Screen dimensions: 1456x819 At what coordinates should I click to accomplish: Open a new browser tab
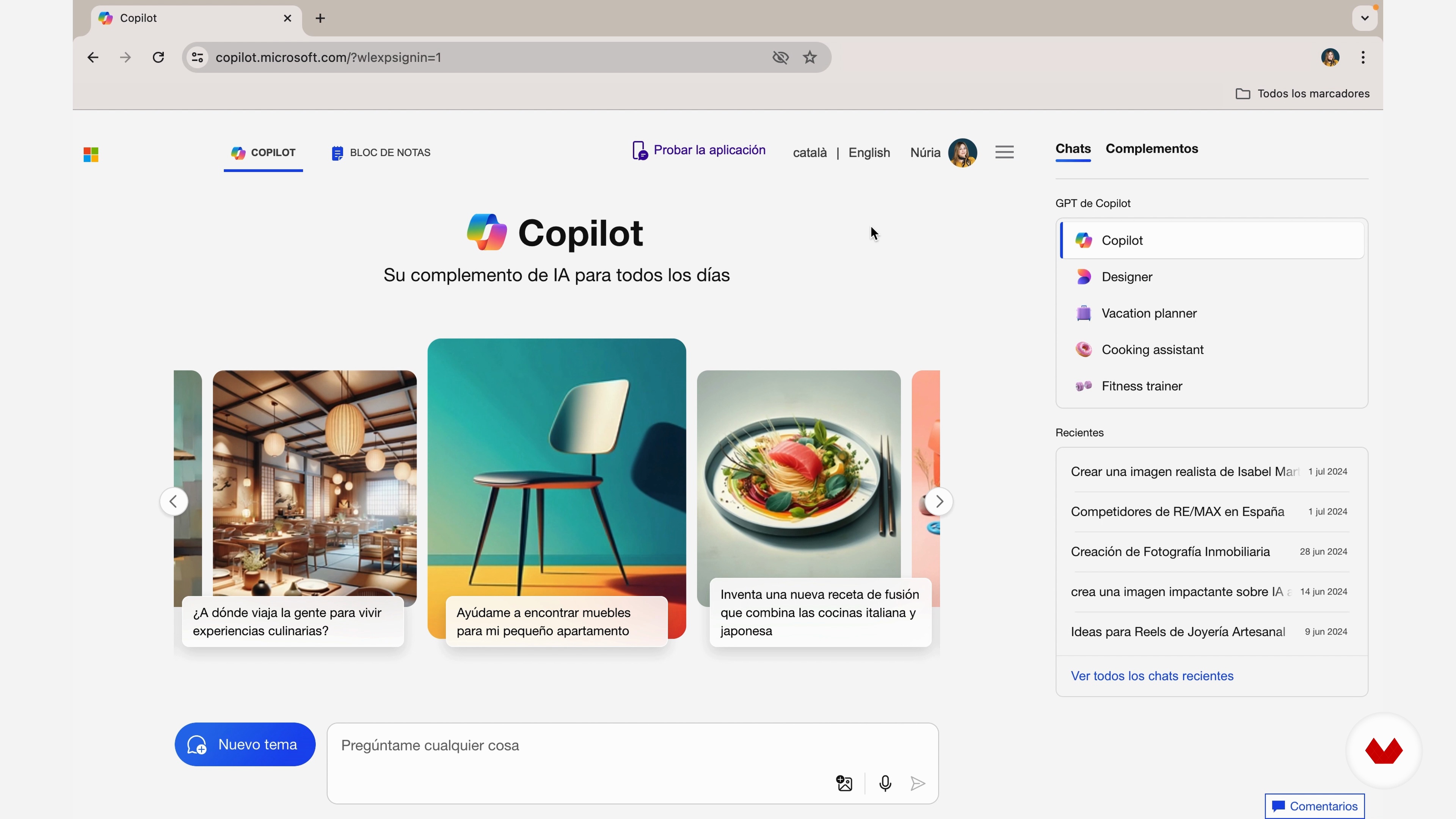tap(320, 18)
